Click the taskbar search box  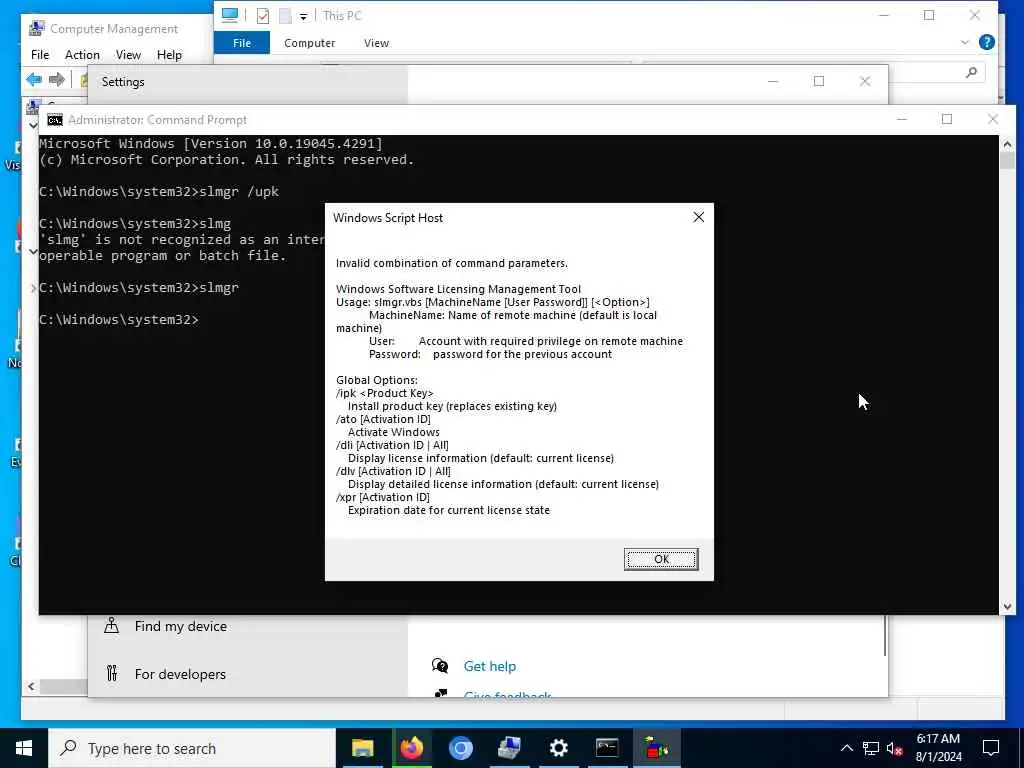[x=192, y=748]
